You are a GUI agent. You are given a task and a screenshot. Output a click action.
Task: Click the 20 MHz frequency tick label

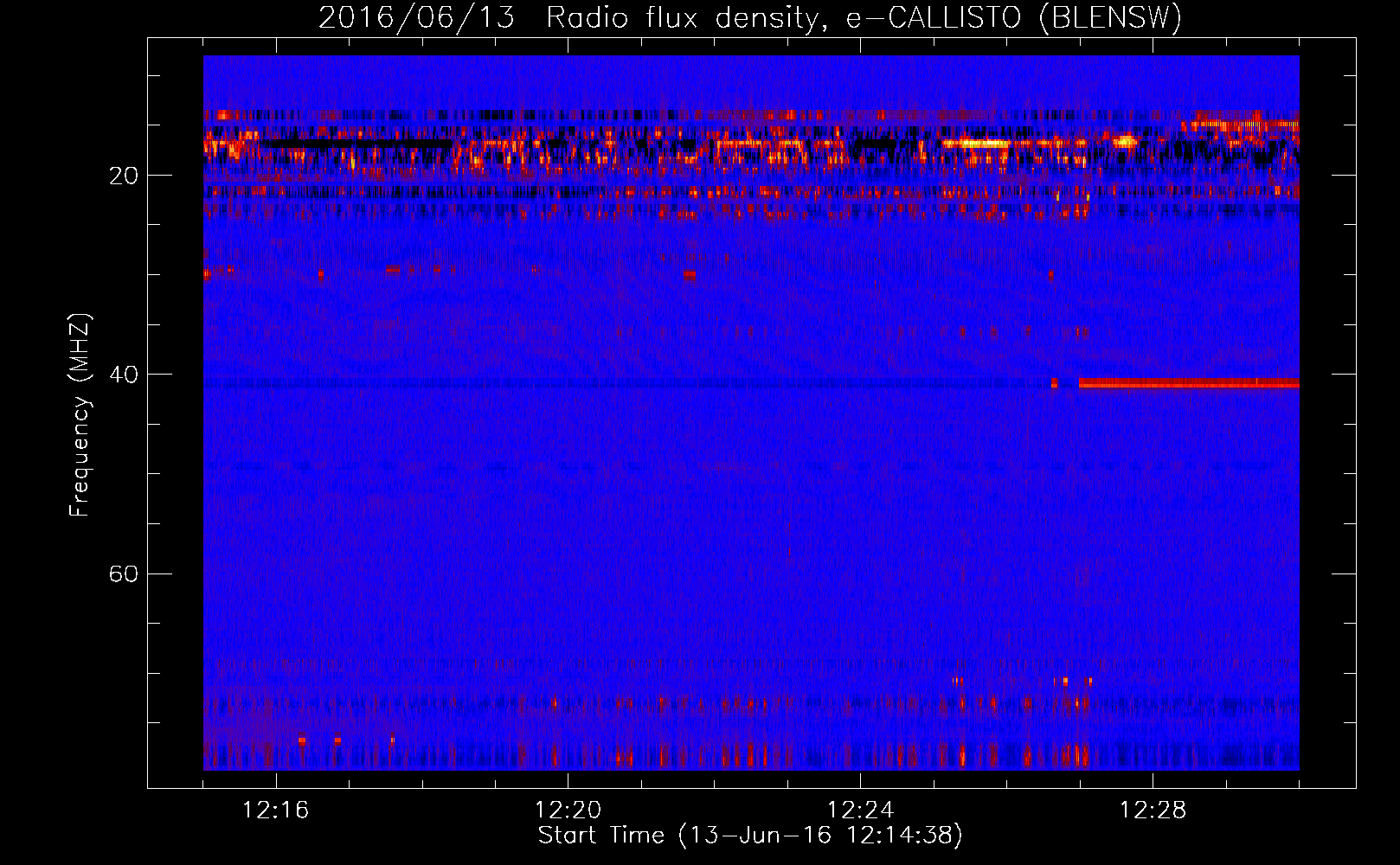click(x=124, y=176)
